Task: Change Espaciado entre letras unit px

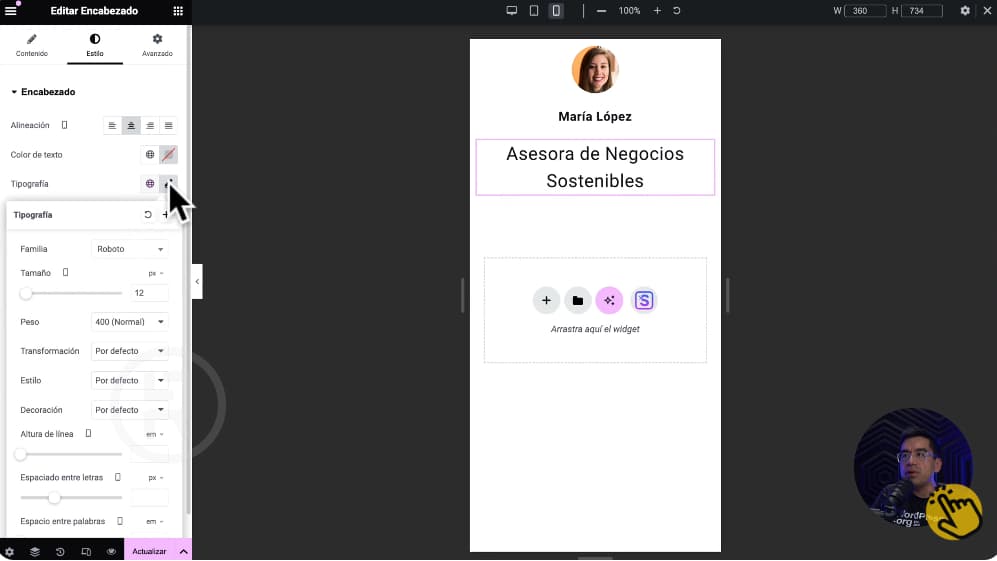Action: point(156,478)
